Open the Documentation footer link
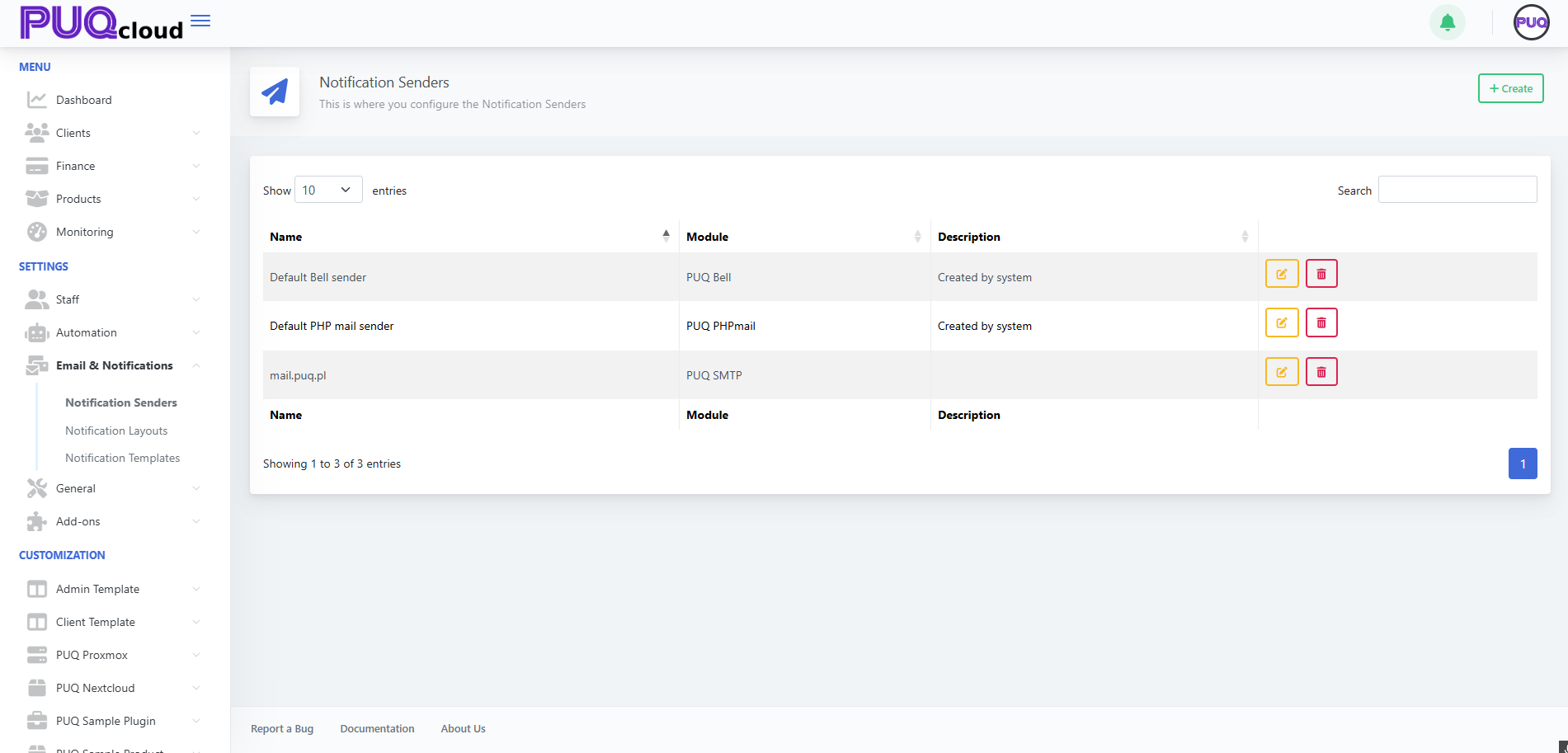 point(377,728)
